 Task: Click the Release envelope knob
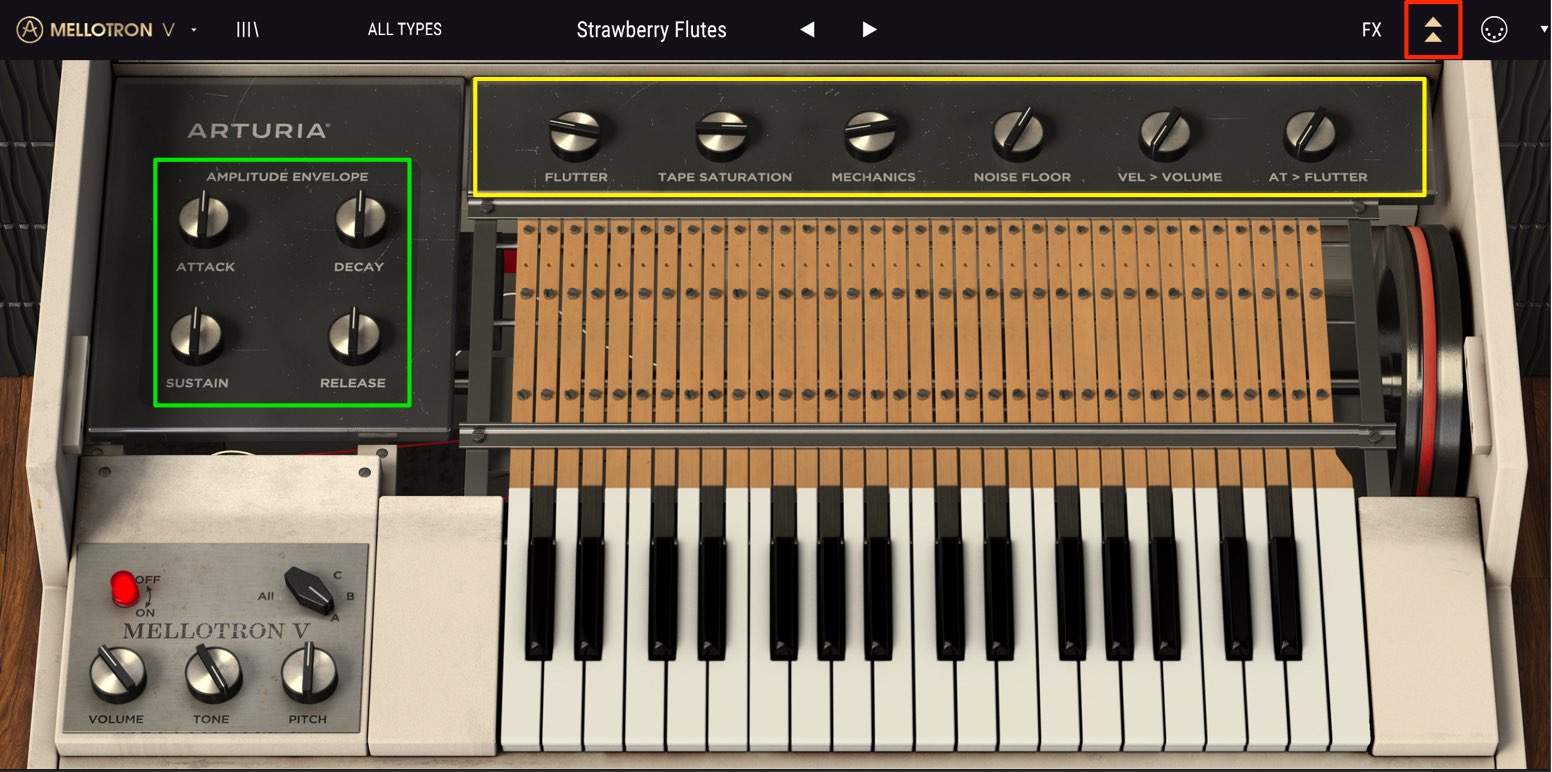[x=355, y=337]
